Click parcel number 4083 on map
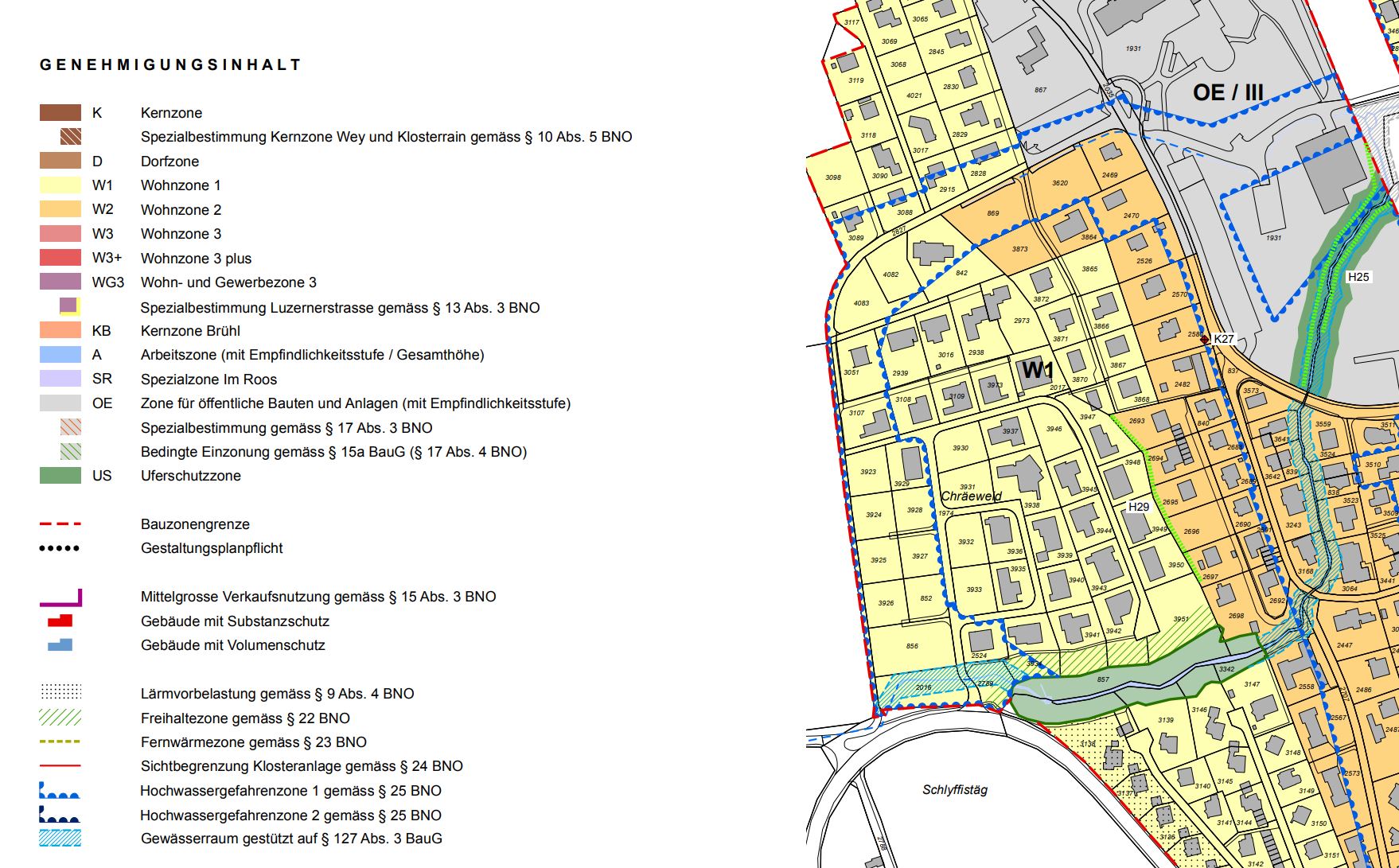1399x868 pixels. [861, 303]
